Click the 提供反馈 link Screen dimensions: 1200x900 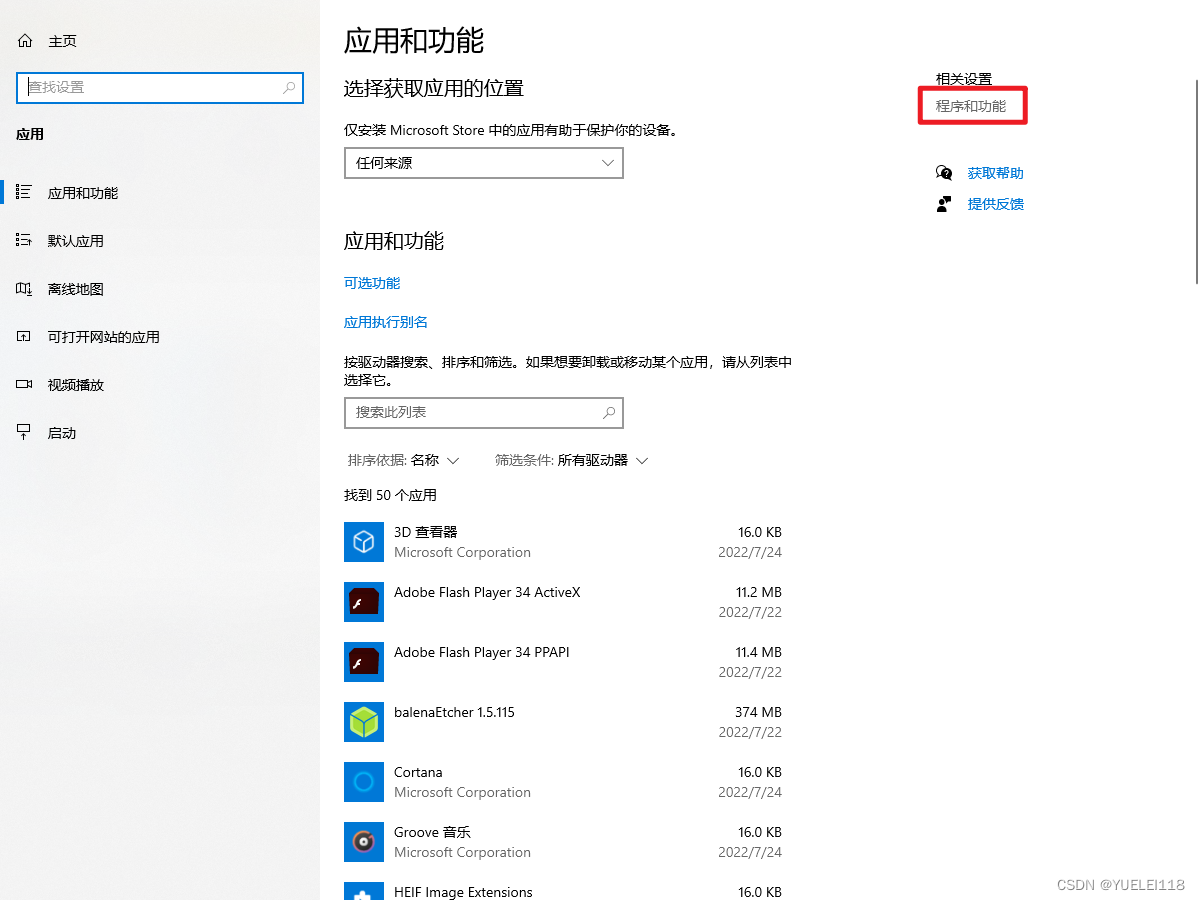coord(996,204)
